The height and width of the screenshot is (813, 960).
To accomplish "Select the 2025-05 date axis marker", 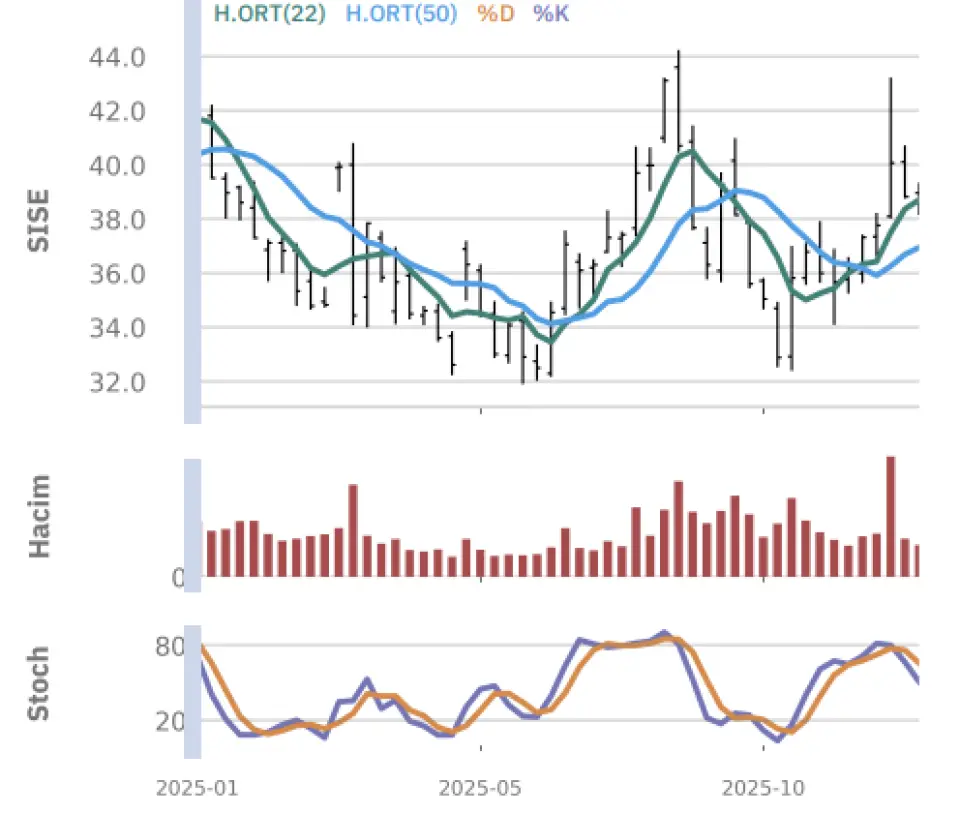I will 481,789.
